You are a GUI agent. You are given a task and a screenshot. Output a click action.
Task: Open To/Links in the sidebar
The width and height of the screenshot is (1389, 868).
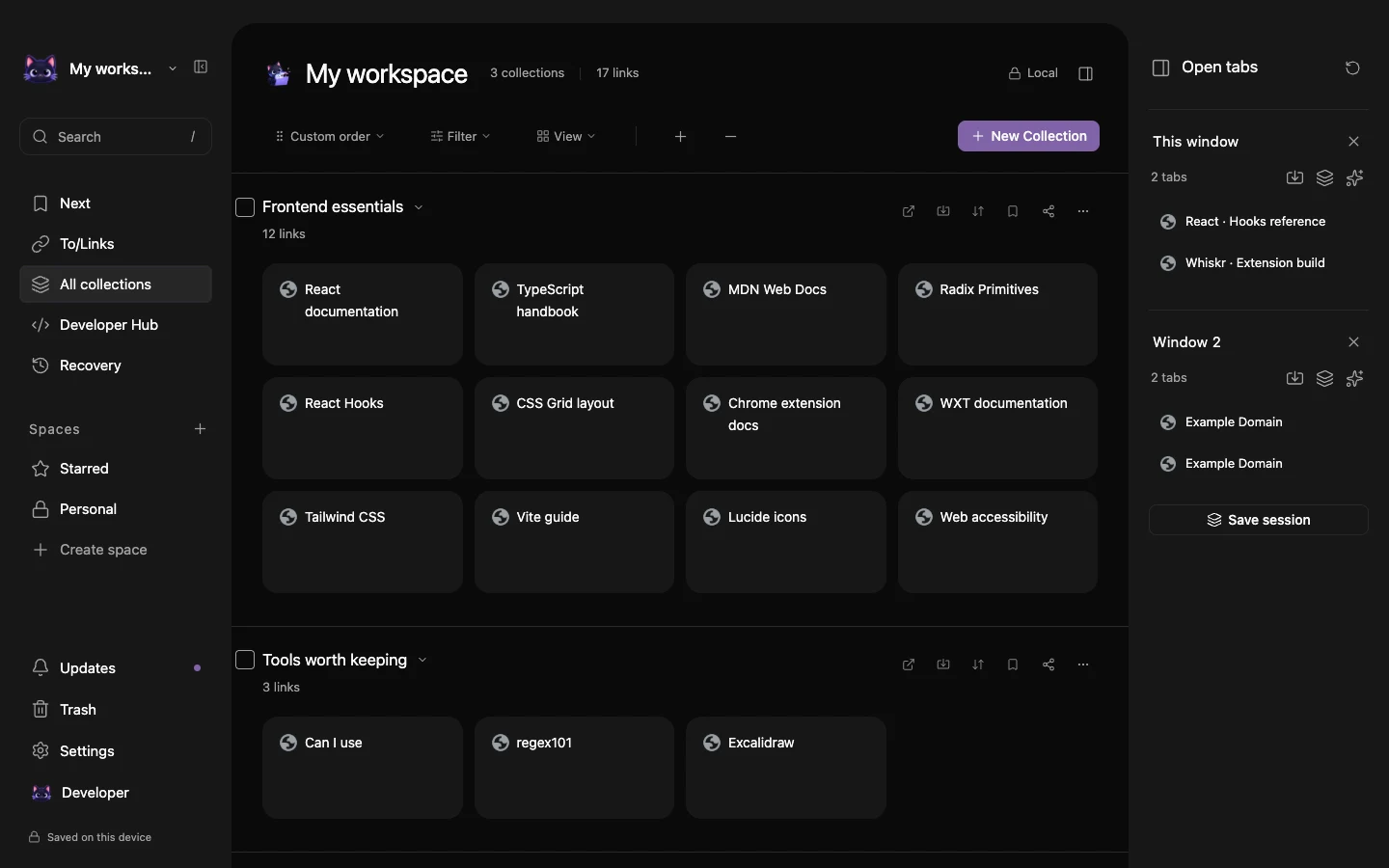pos(116,244)
